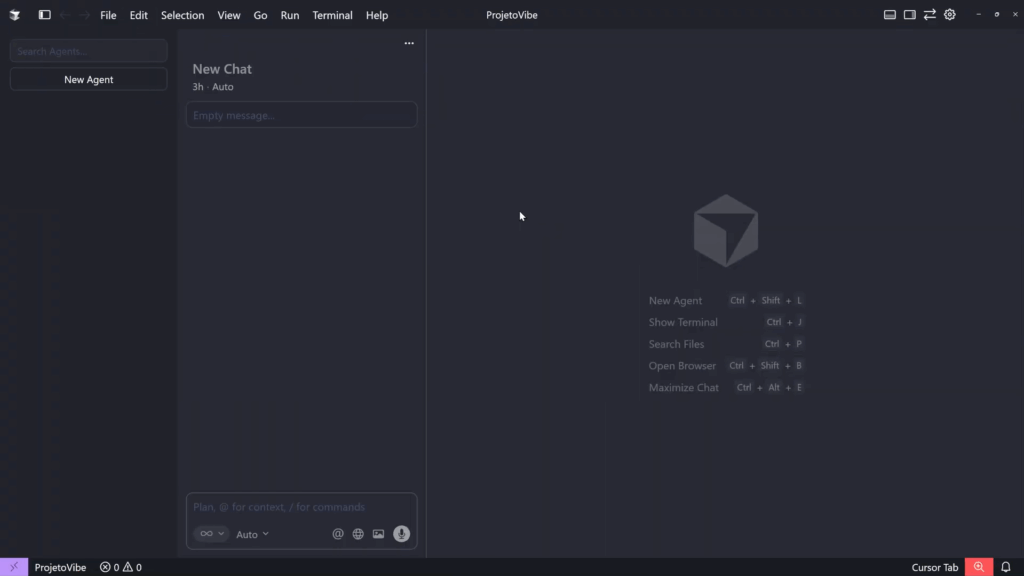Add context with the @ icon
1024x576 pixels.
[x=338, y=534]
